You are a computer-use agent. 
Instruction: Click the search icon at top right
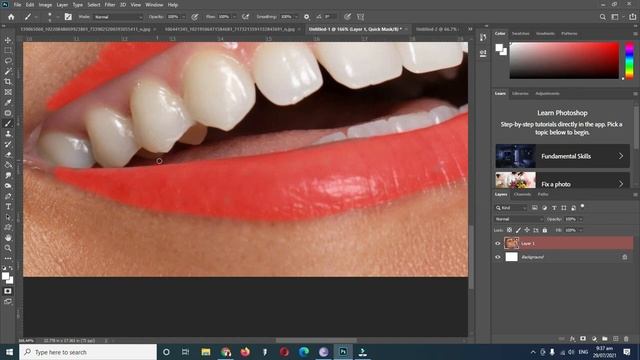pos(602,17)
